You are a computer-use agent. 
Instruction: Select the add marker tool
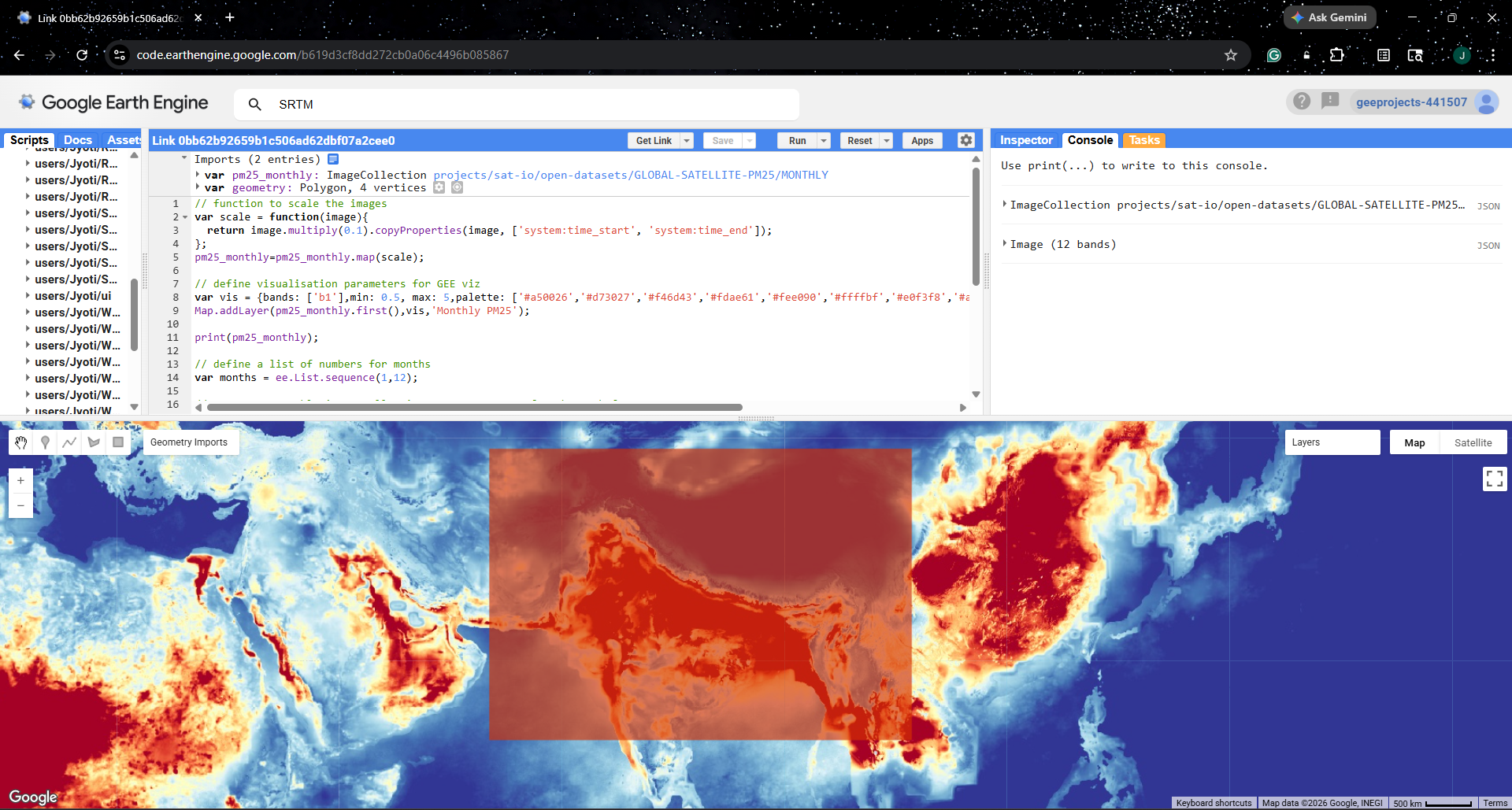coord(46,442)
